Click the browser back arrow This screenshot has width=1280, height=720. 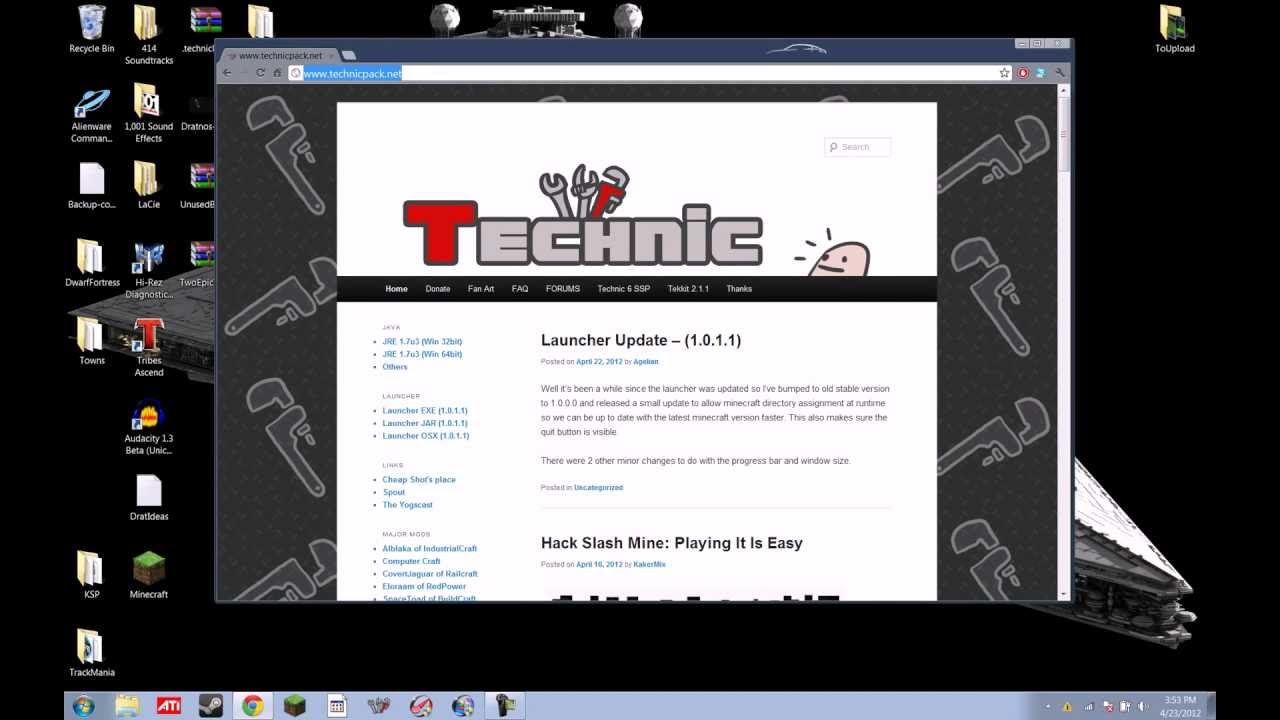point(227,73)
